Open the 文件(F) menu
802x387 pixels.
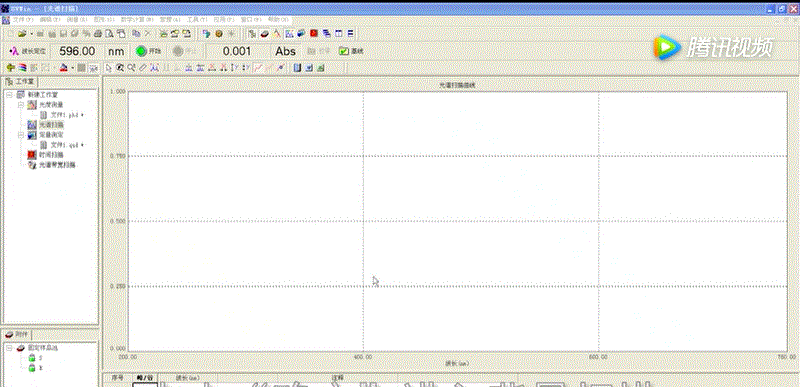(23, 19)
